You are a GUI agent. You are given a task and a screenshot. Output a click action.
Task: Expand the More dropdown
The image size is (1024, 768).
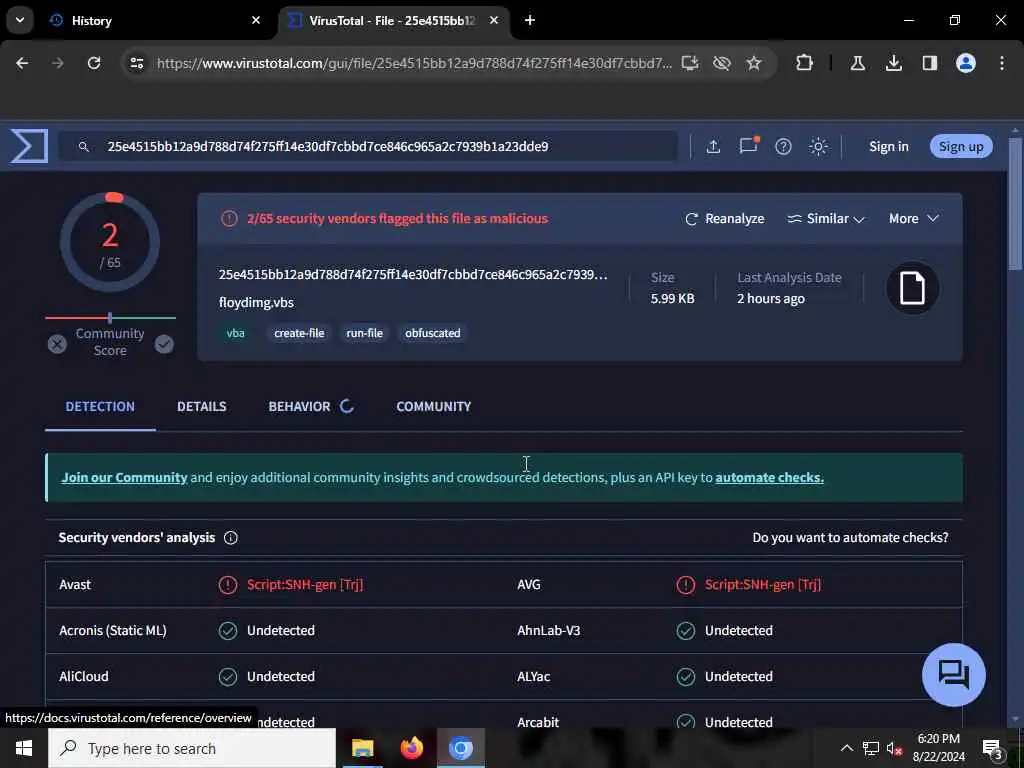pyautogui.click(x=914, y=219)
